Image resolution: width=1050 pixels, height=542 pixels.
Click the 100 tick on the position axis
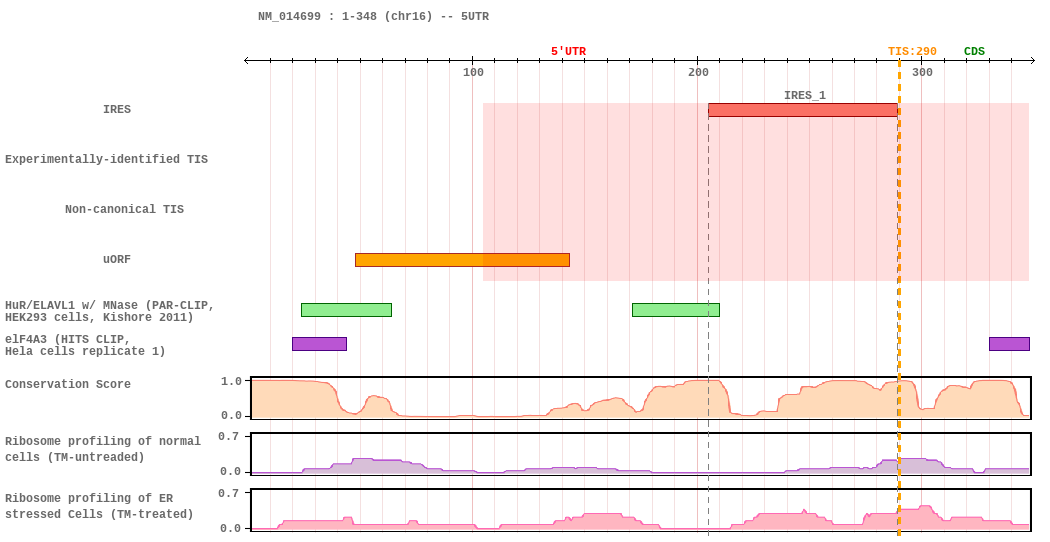[473, 72]
